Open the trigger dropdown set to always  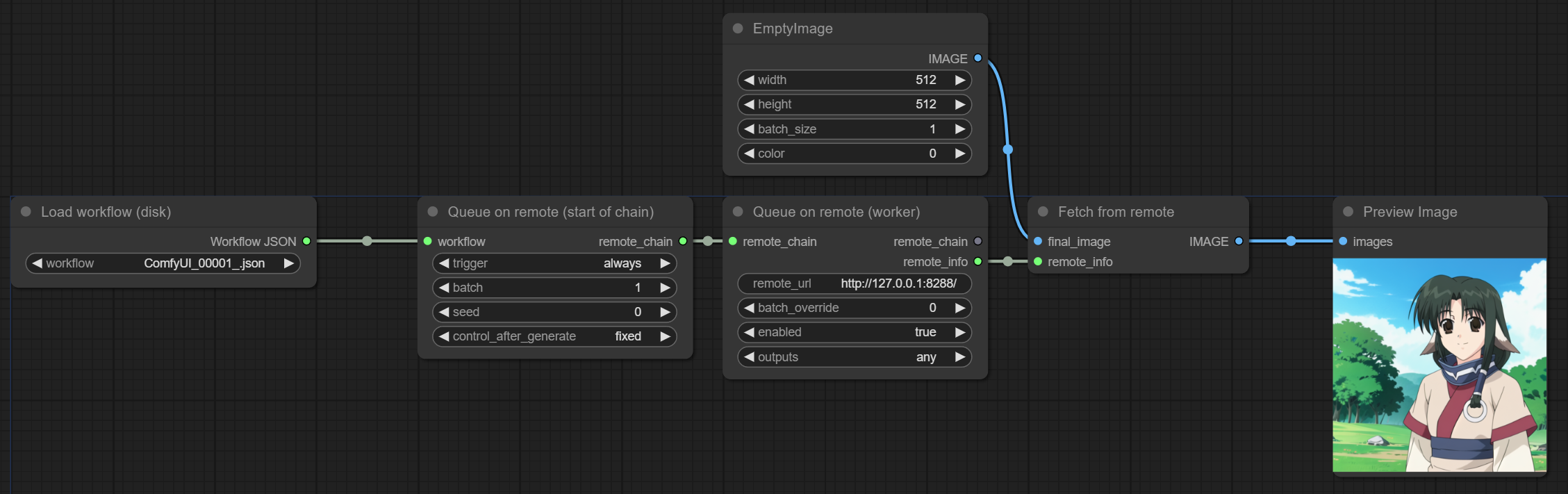(x=554, y=263)
